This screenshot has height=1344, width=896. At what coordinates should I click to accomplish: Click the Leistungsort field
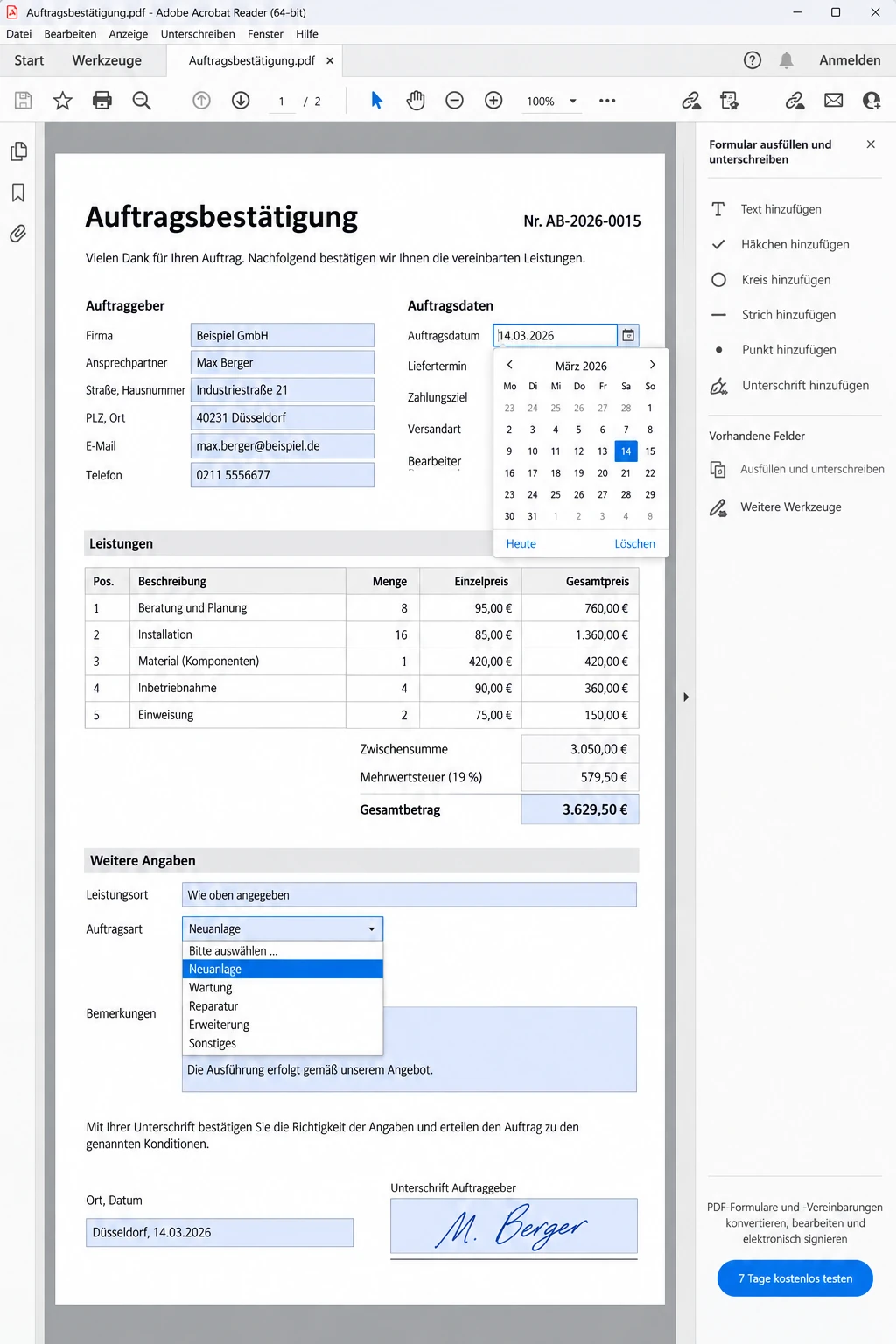pyautogui.click(x=409, y=894)
